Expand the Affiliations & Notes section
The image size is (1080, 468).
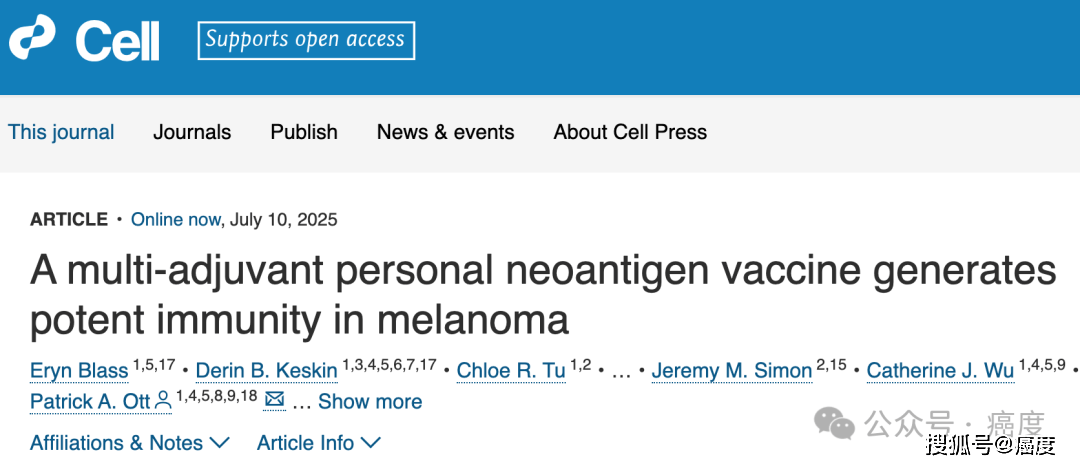pyautogui.click(x=130, y=443)
